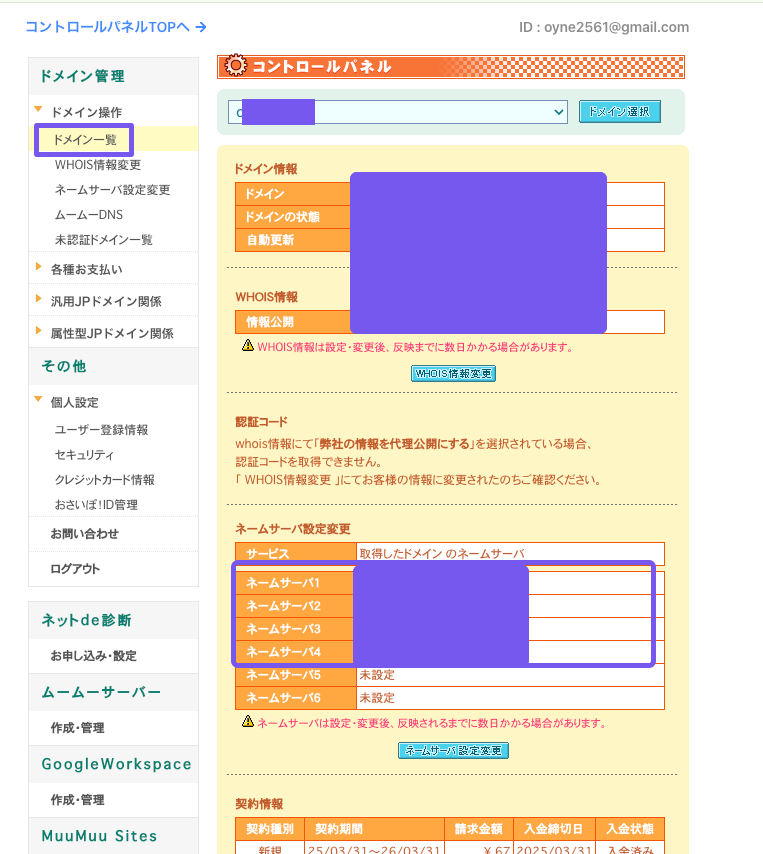Open クレジットカード情報 page
Image resolution: width=763 pixels, height=854 pixels.
pyautogui.click(x=105, y=480)
